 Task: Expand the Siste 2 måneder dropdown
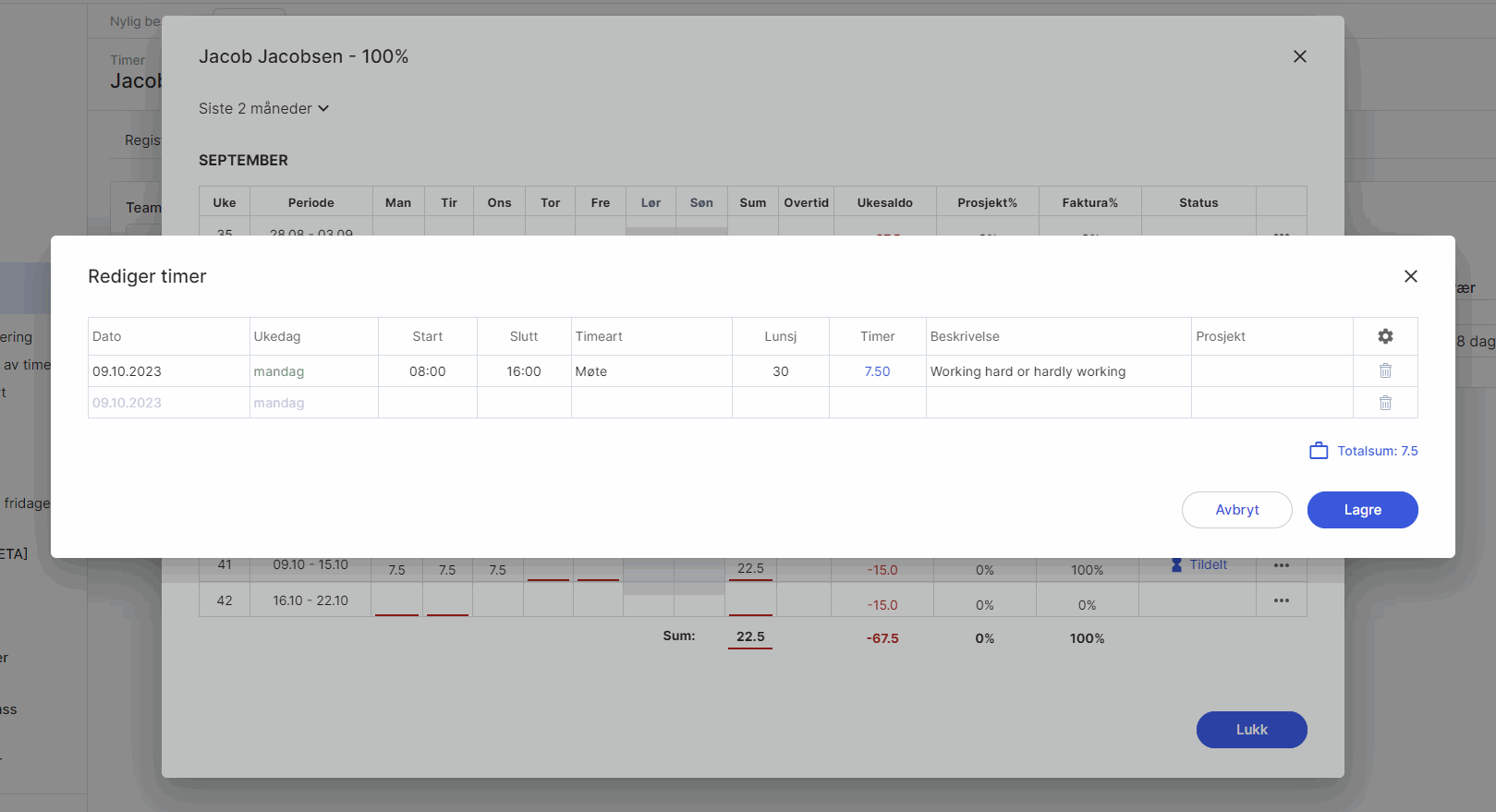263,108
